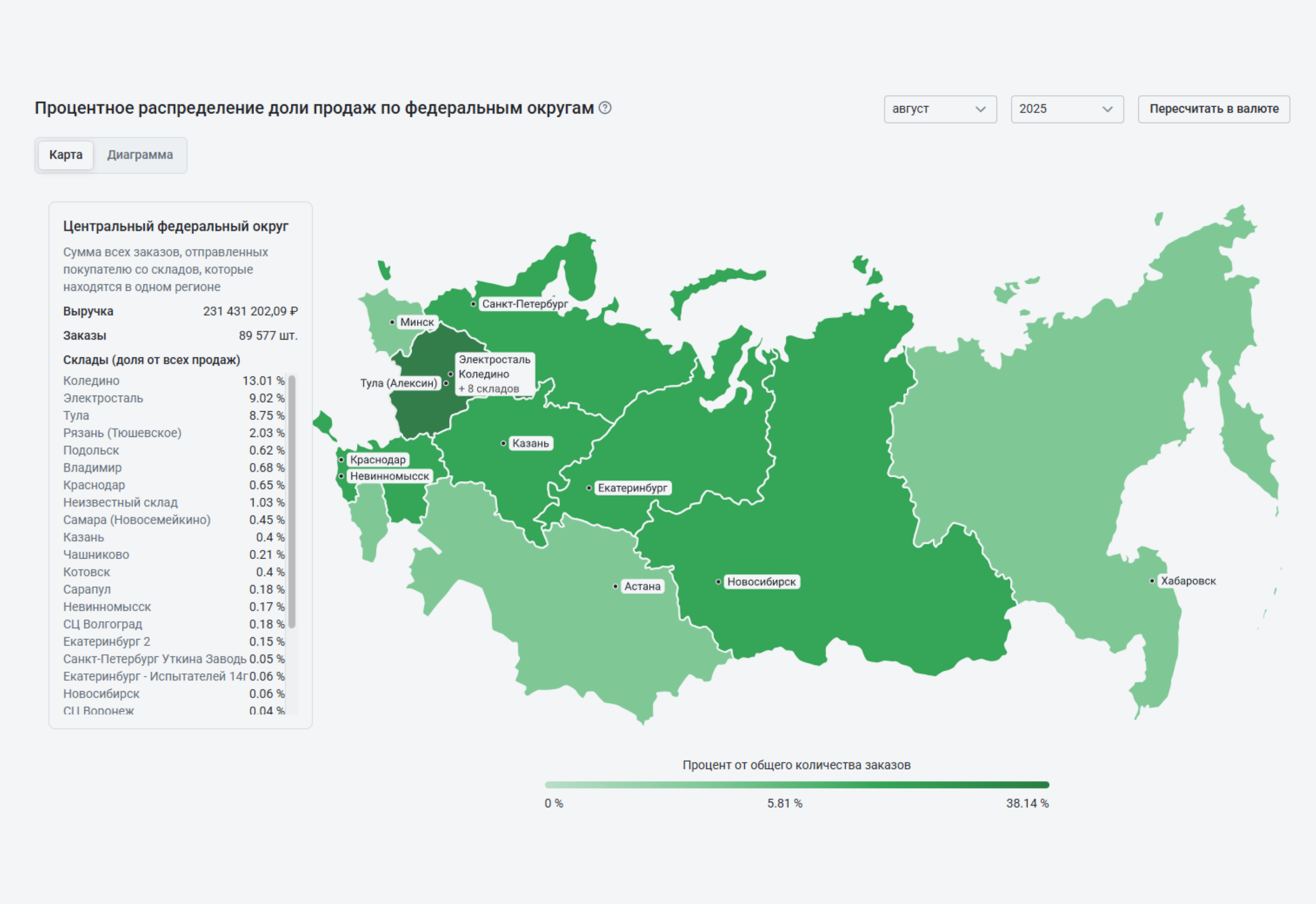The height and width of the screenshot is (904, 1316).
Task: Click the Невинномысск map label
Action: [x=389, y=476]
